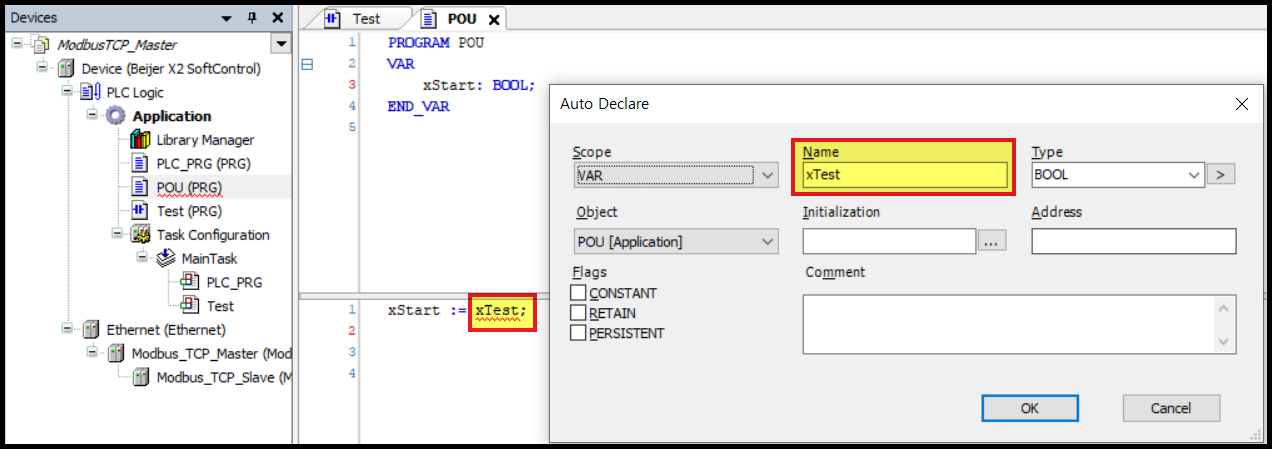This screenshot has width=1272, height=449.
Task: Open the Scope VAR dropdown
Action: (768, 175)
